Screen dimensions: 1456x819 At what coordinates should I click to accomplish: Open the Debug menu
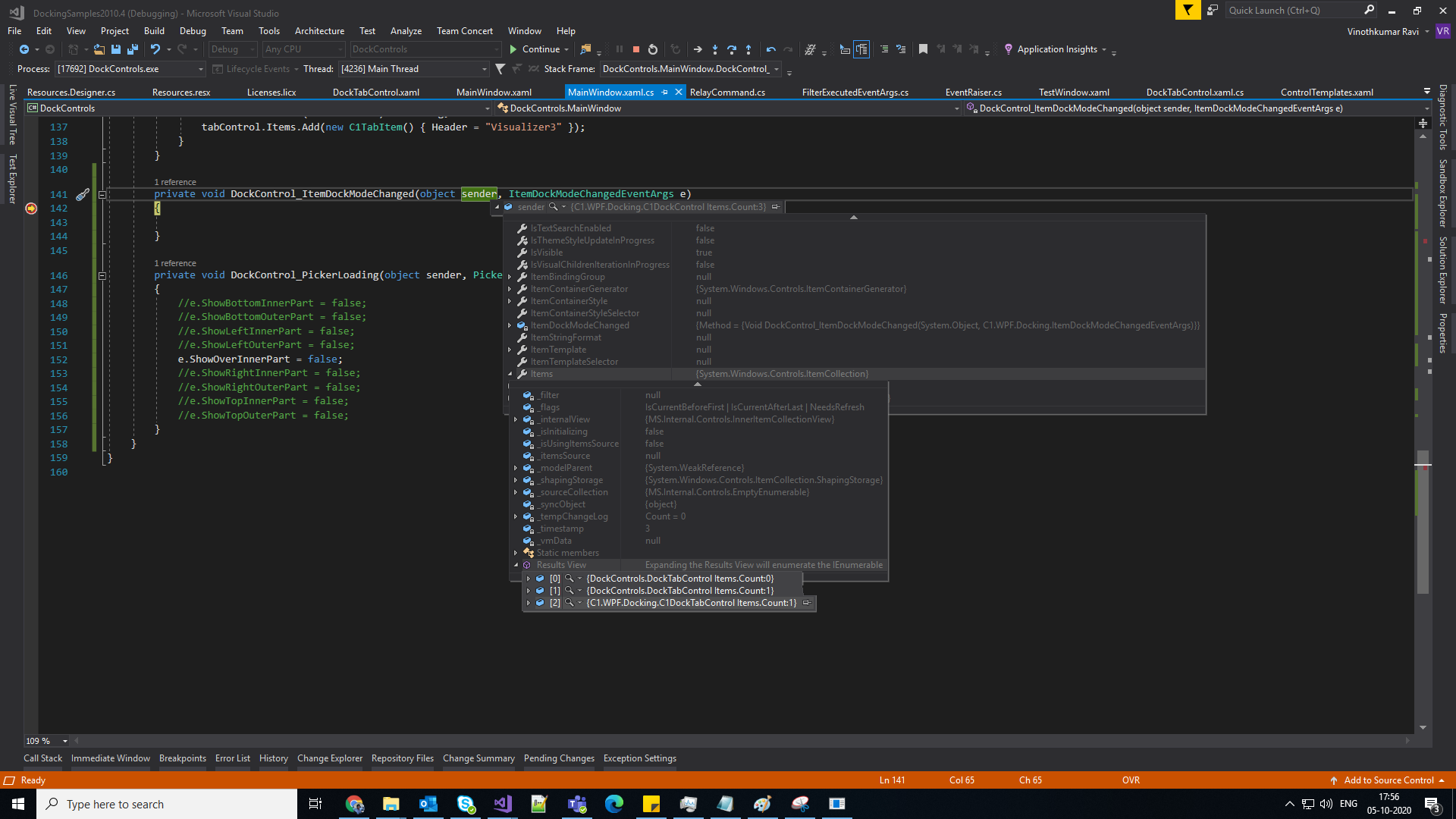193,31
